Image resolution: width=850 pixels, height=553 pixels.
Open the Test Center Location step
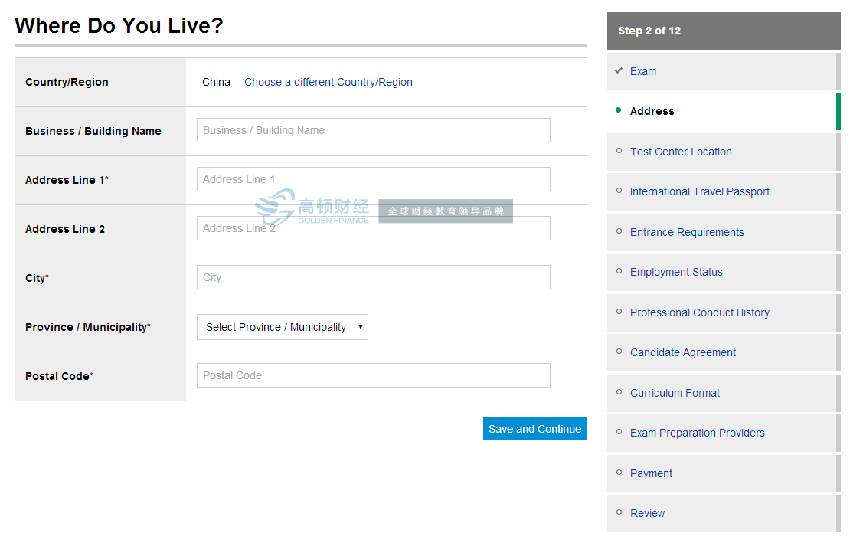680,152
